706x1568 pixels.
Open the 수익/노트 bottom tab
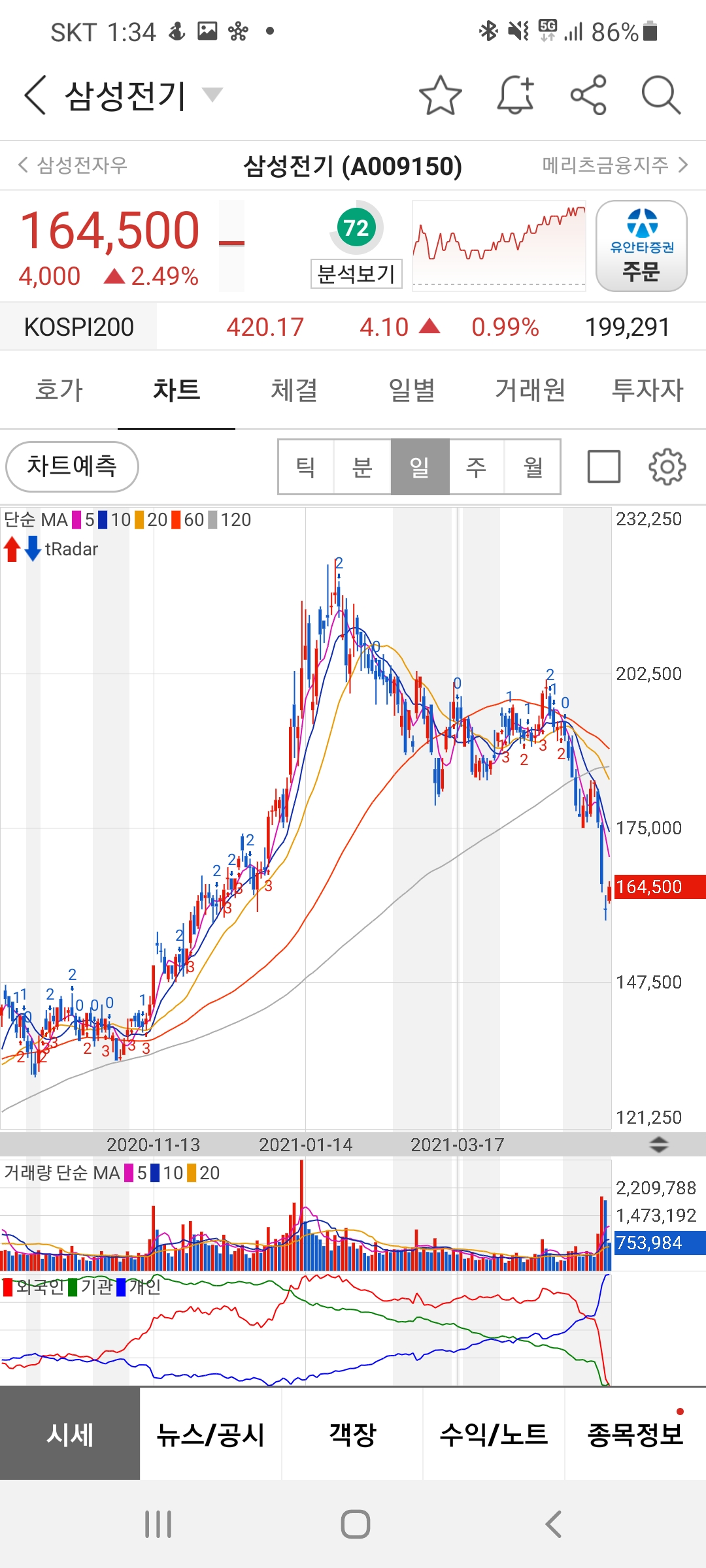pyautogui.click(x=494, y=1434)
